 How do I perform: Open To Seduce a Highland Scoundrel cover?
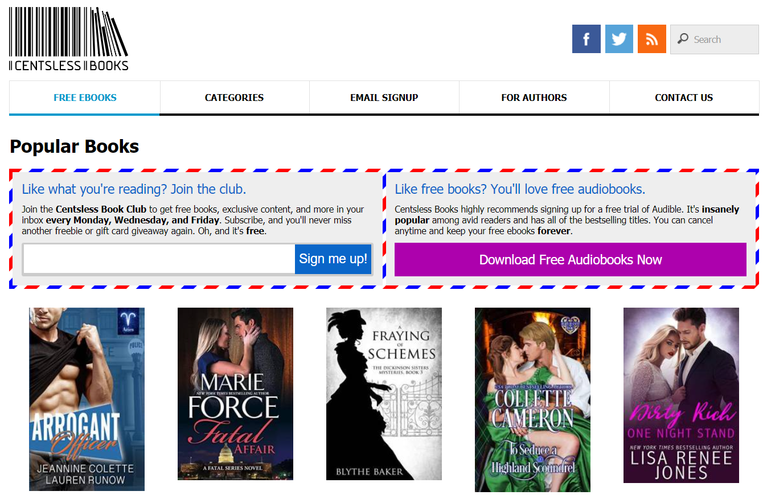(x=533, y=399)
